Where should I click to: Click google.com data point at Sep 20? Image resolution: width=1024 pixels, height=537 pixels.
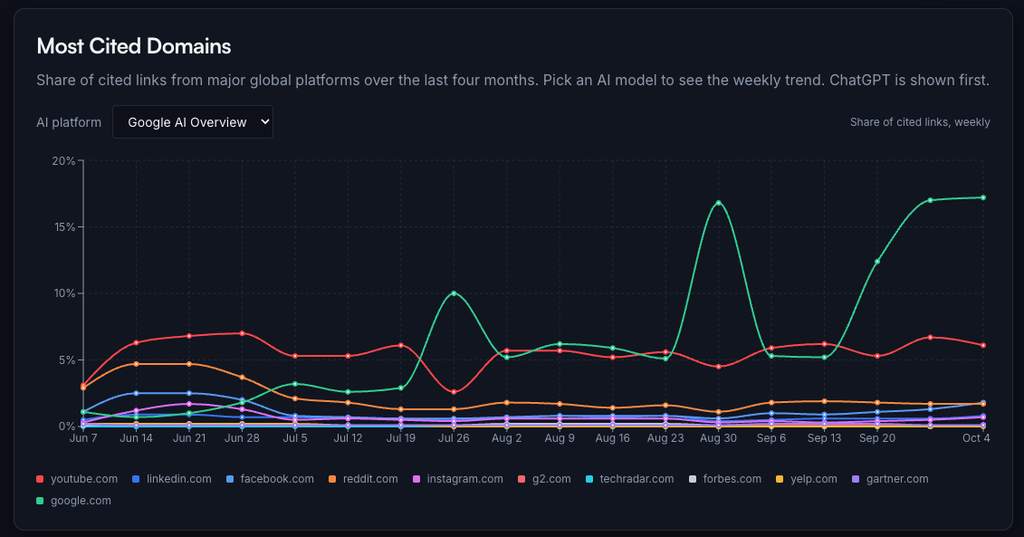coord(877,261)
